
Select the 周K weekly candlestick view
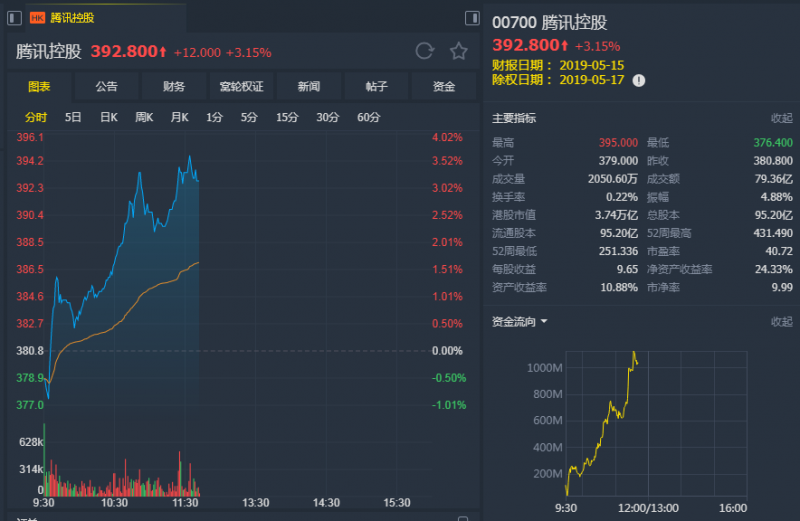click(144, 117)
